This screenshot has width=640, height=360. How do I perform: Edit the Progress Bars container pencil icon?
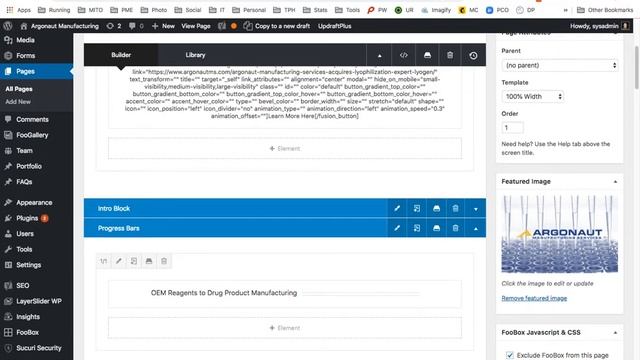tap(397, 228)
